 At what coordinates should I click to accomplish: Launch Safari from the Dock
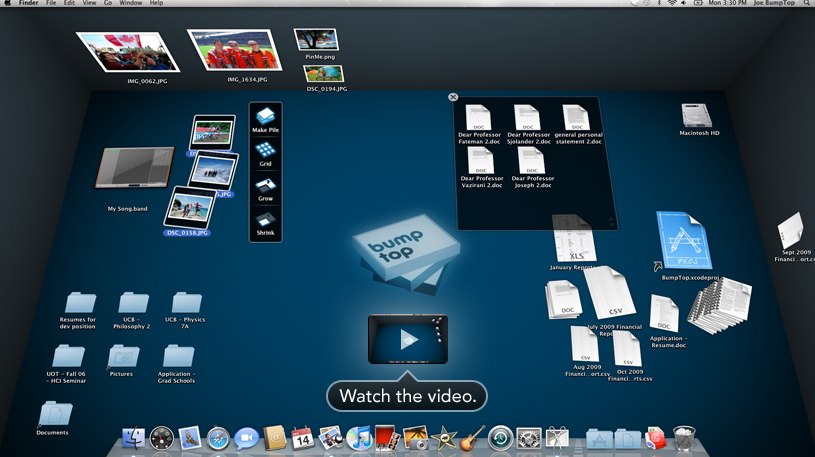(x=218, y=439)
